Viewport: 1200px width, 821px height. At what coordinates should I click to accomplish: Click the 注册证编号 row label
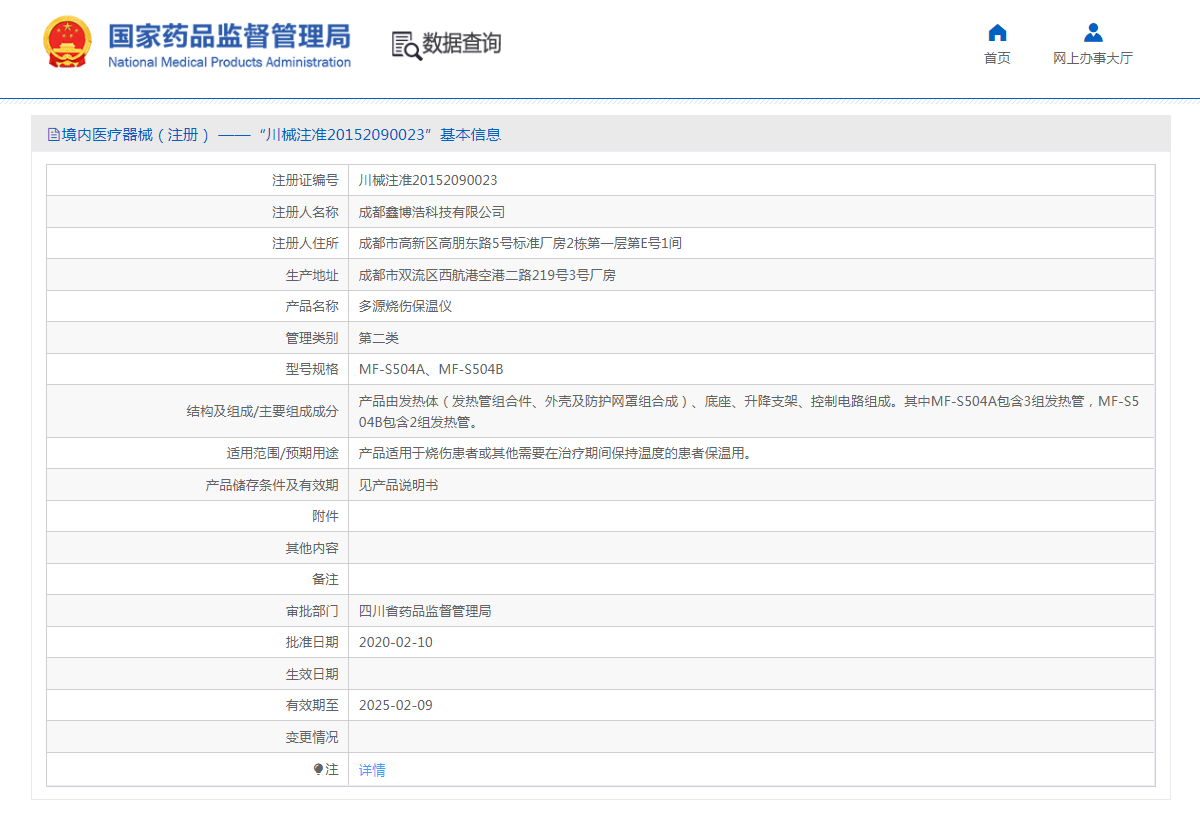(x=305, y=180)
